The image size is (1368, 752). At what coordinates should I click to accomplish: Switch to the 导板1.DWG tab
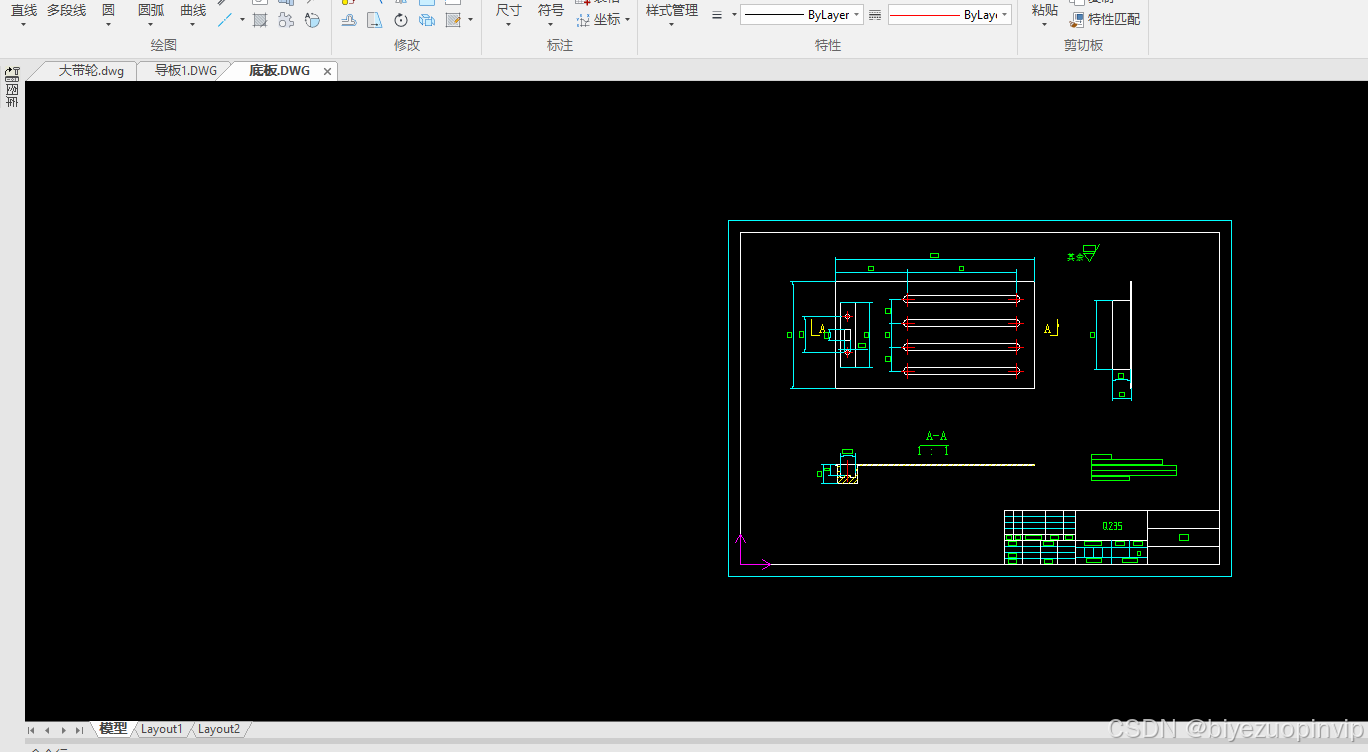[185, 71]
